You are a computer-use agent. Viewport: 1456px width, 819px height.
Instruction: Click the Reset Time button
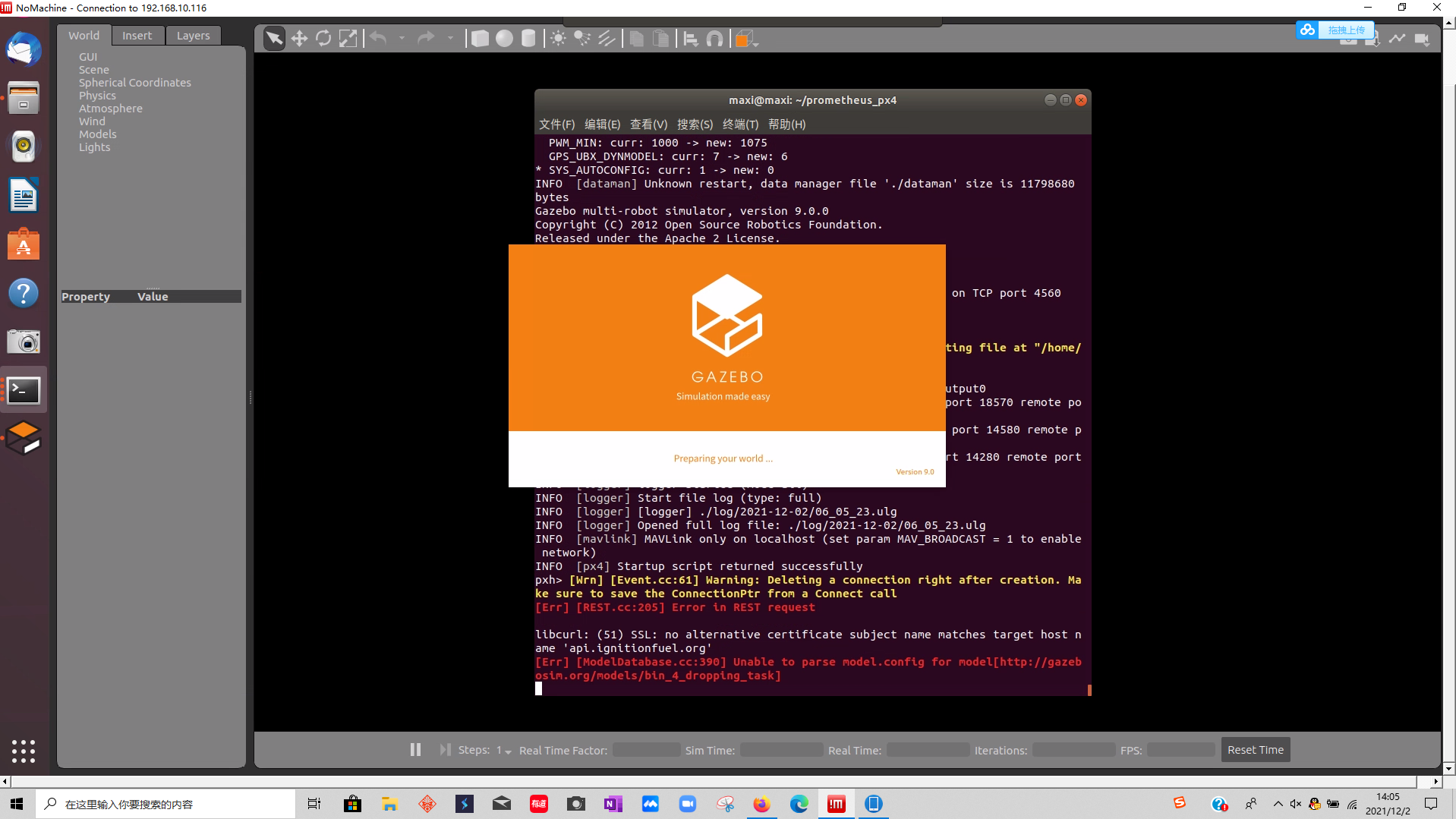click(1256, 750)
